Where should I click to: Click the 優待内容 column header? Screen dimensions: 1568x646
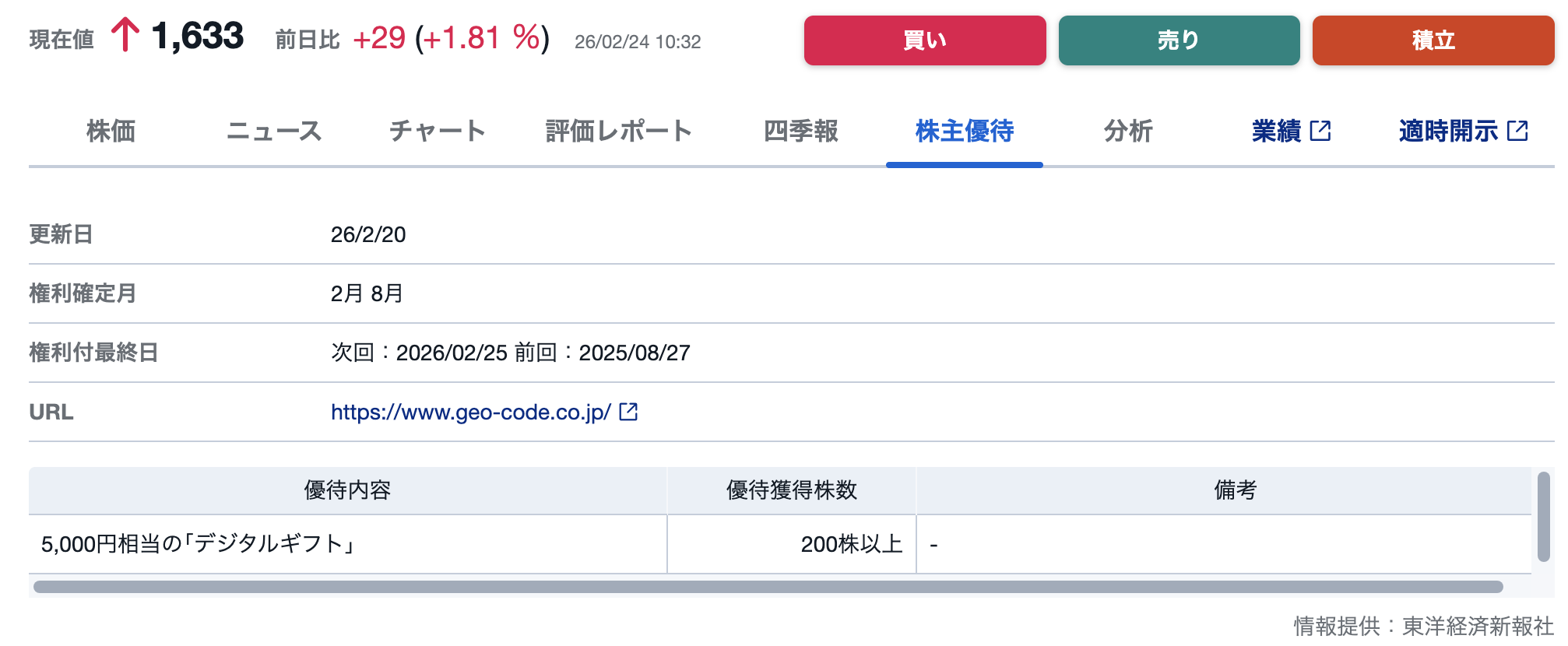pos(347,490)
